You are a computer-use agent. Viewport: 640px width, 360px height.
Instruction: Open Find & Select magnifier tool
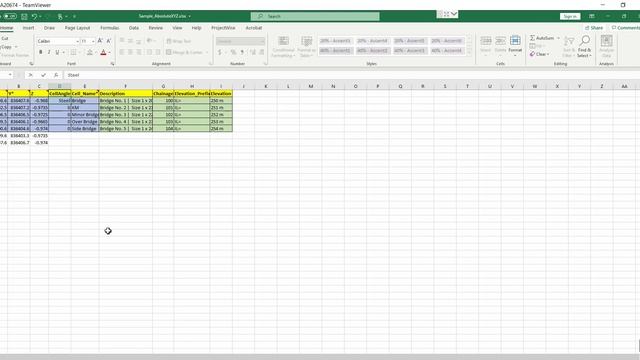[584, 46]
